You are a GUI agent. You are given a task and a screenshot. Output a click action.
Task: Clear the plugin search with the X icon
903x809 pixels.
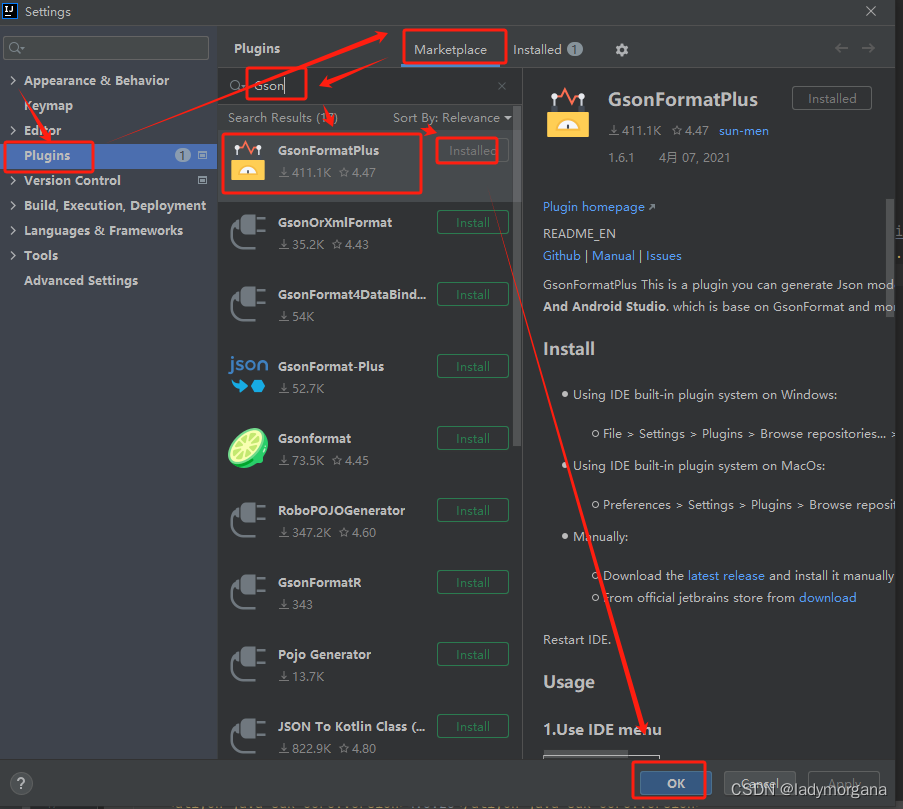pos(502,86)
